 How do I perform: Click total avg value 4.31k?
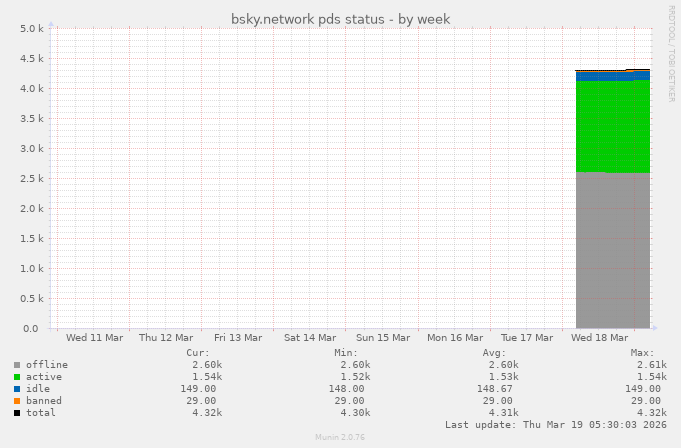tap(503, 412)
